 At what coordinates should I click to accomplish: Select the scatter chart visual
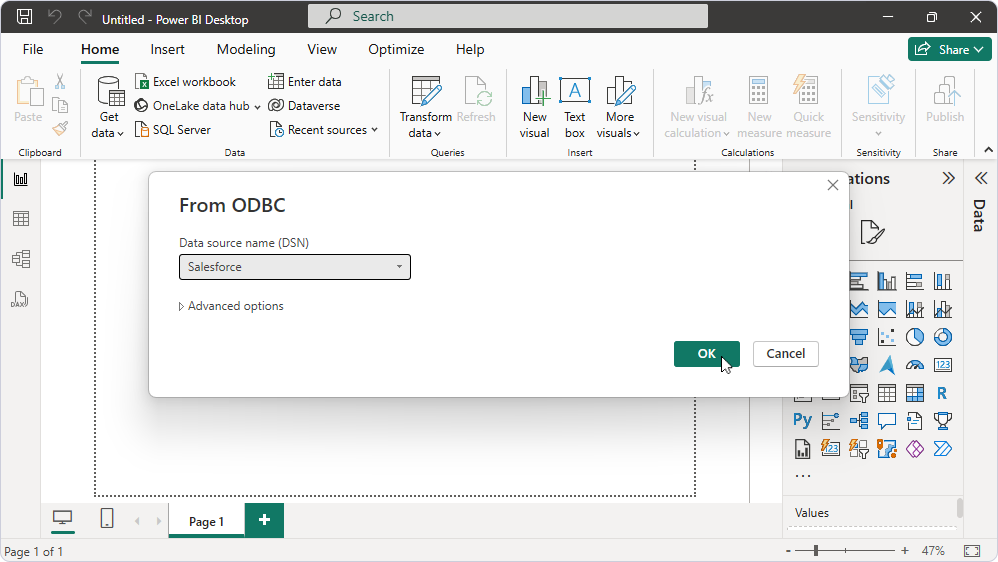point(887,337)
